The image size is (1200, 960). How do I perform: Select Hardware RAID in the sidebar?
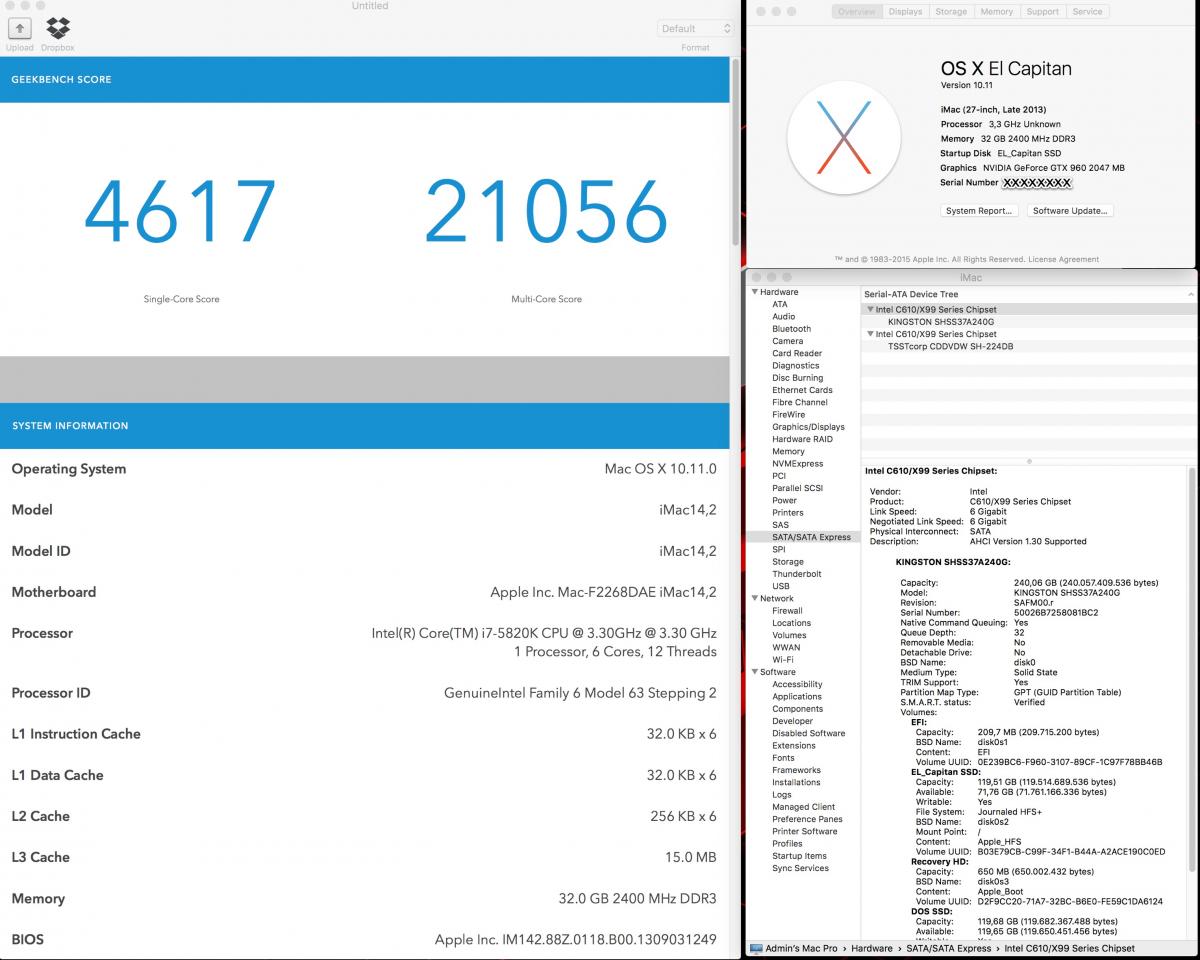click(x=802, y=439)
